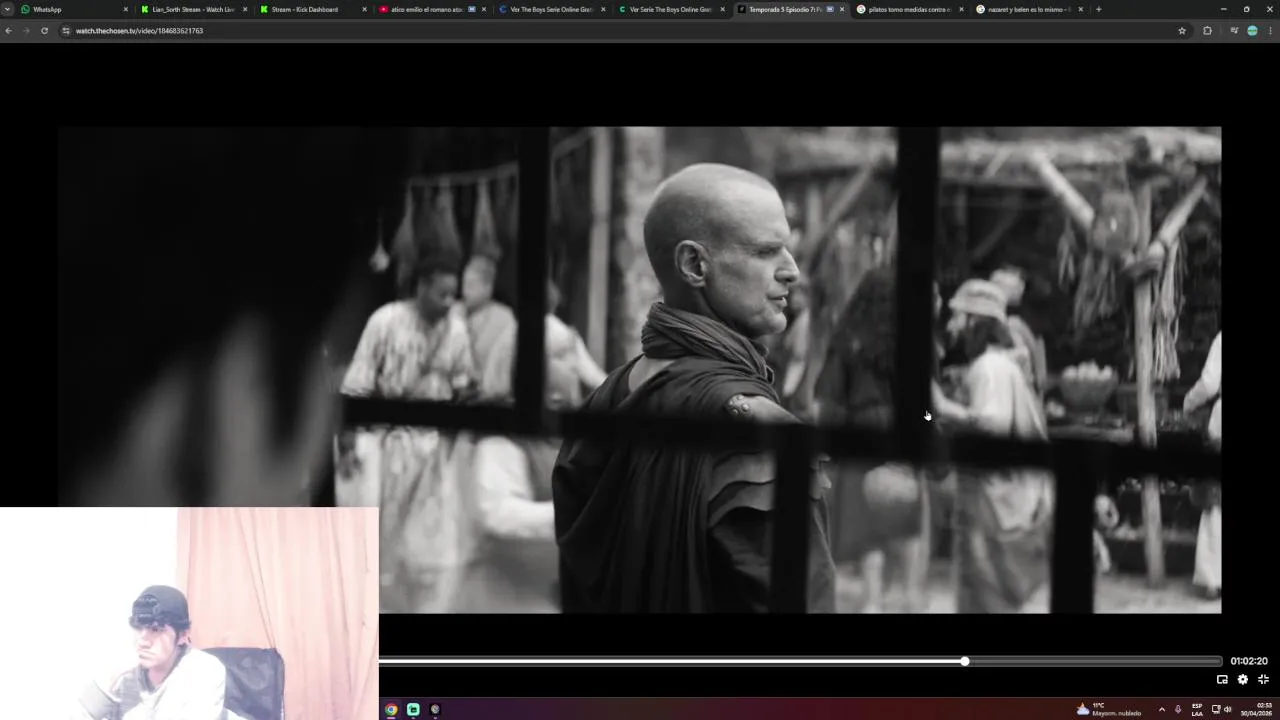Open the 'nazaret y belen es lo mismo' tab

[x=1027, y=9]
